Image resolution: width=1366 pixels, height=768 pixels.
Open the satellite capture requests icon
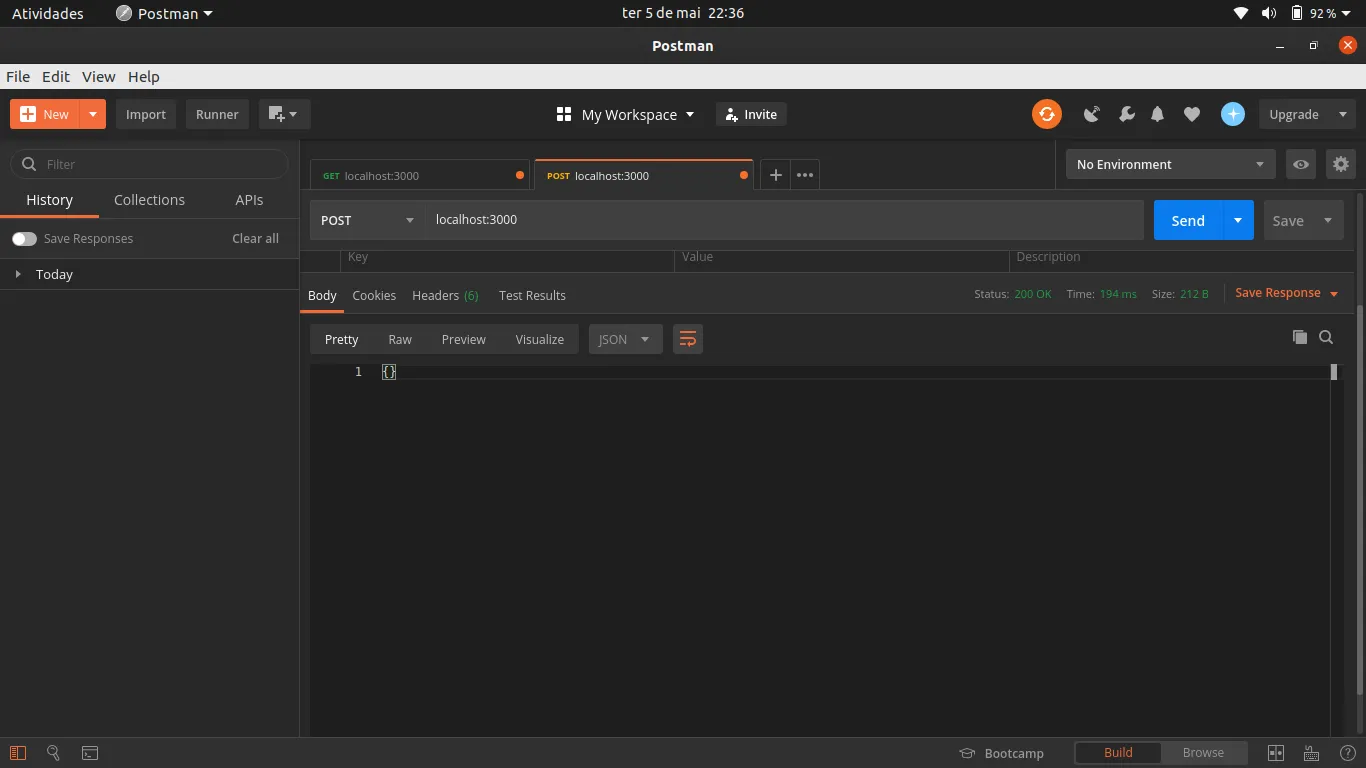(x=1092, y=114)
